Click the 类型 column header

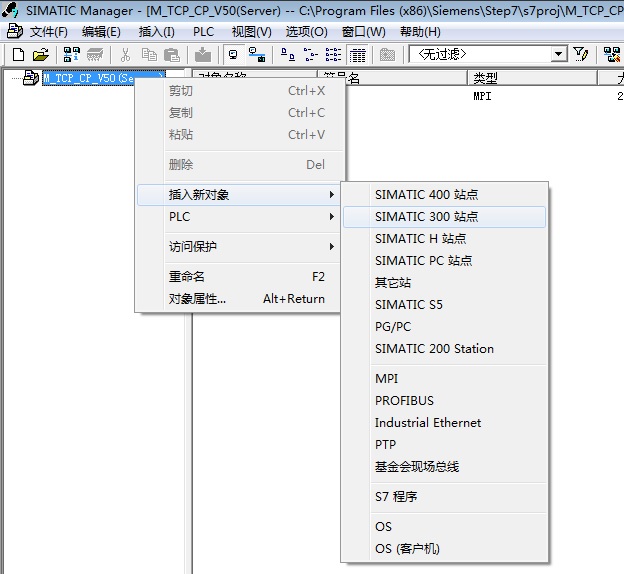point(532,78)
